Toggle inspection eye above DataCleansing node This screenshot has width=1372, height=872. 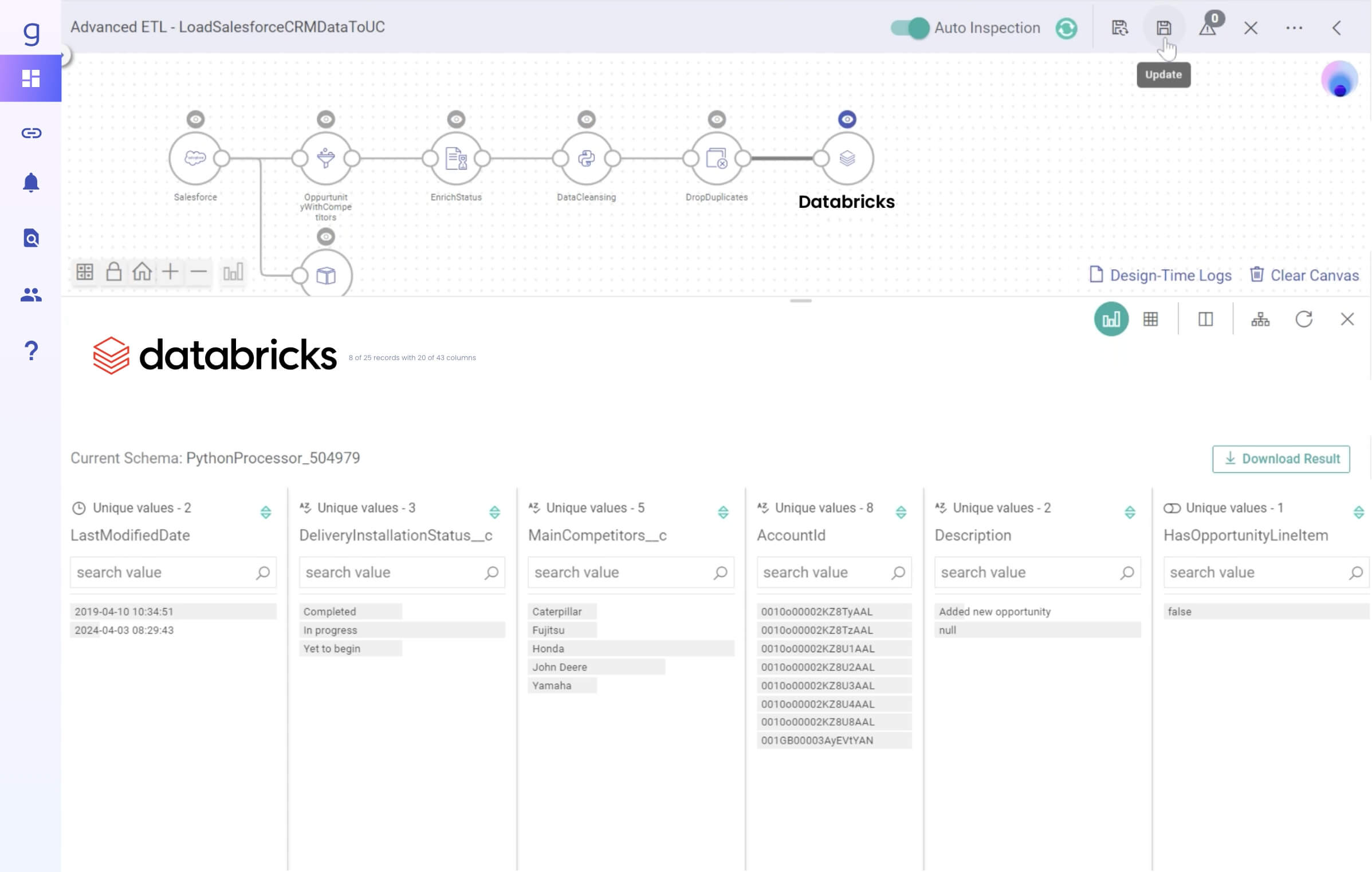586,119
